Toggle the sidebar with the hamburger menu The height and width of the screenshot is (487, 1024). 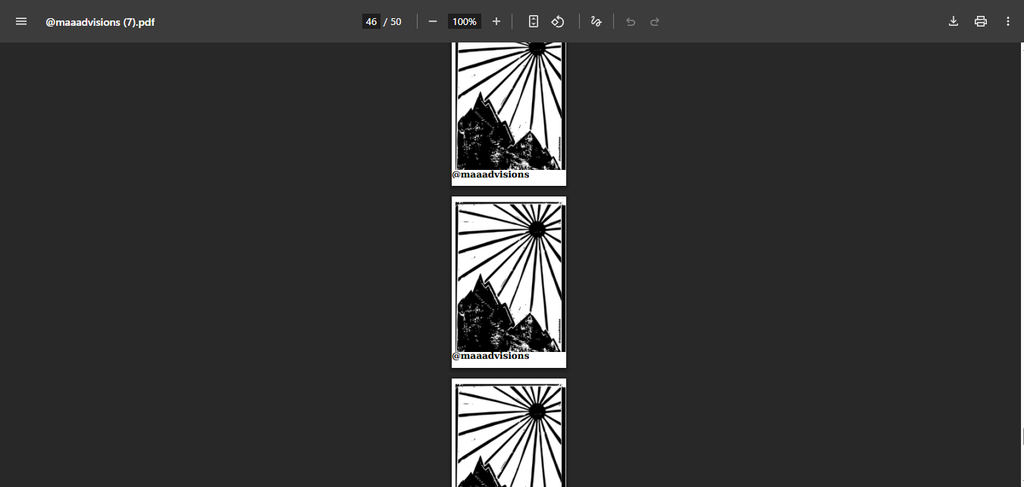21,22
